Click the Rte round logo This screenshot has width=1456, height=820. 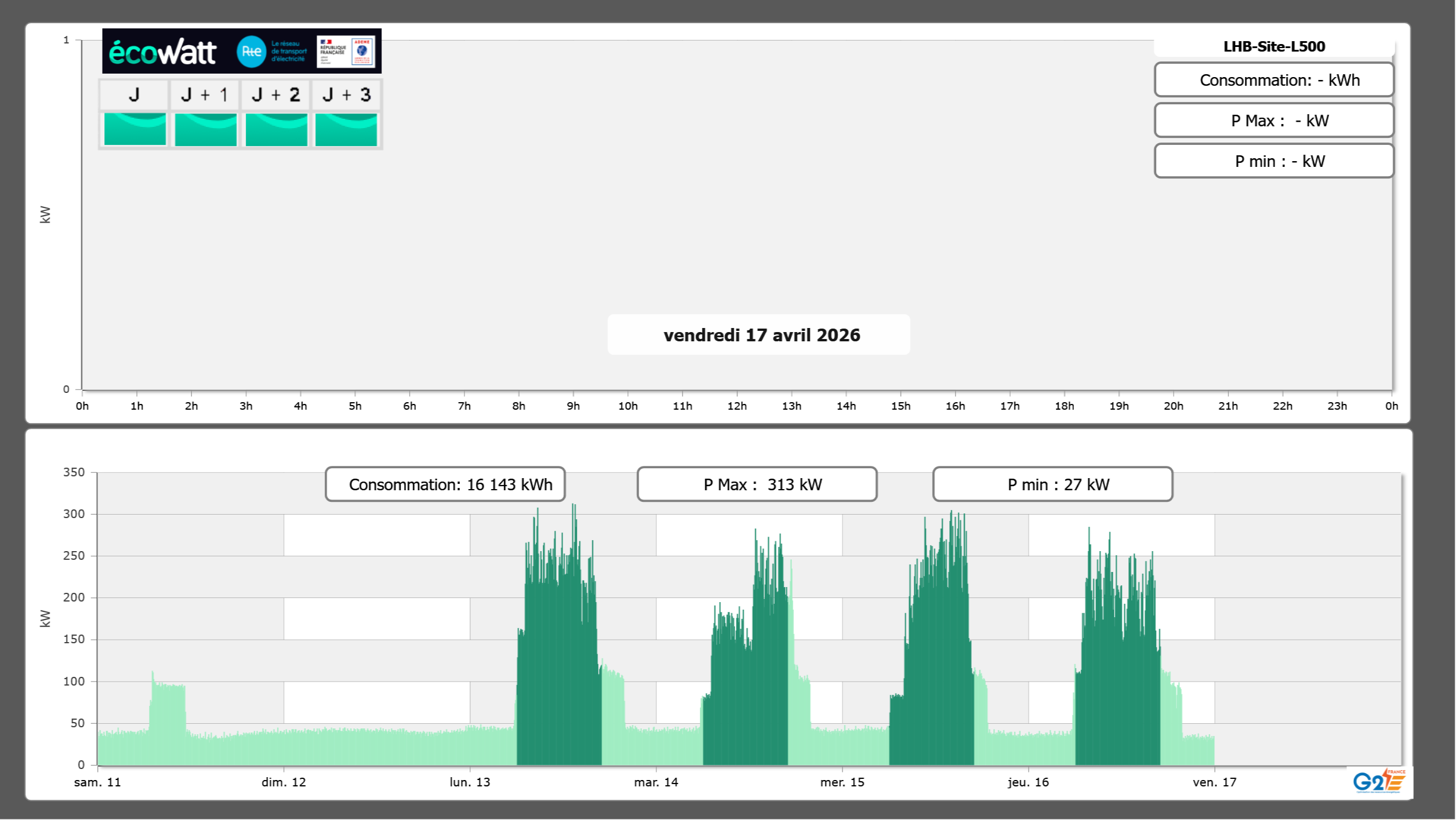pos(251,52)
